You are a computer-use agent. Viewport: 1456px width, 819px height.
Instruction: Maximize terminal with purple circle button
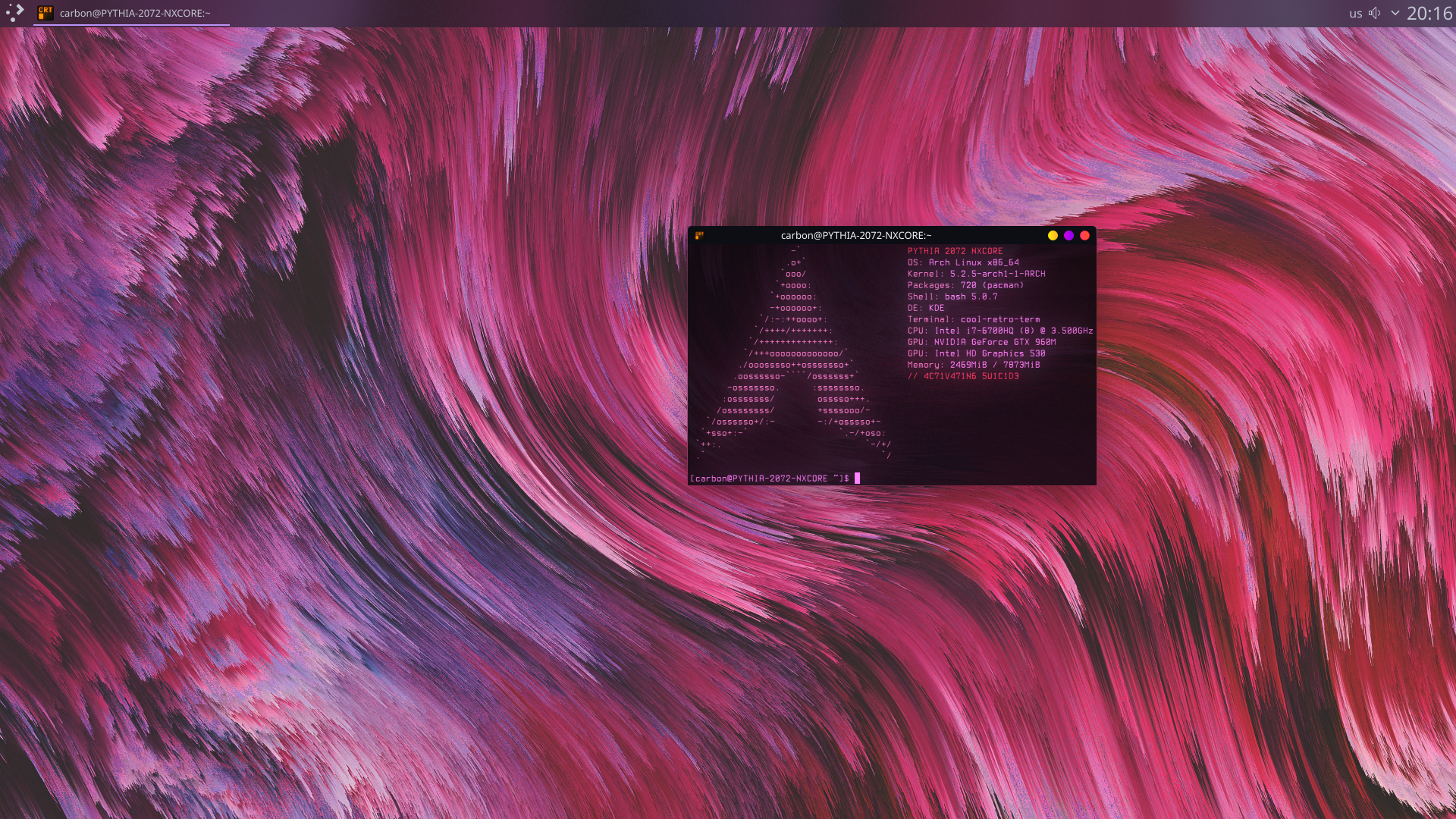[x=1068, y=236]
